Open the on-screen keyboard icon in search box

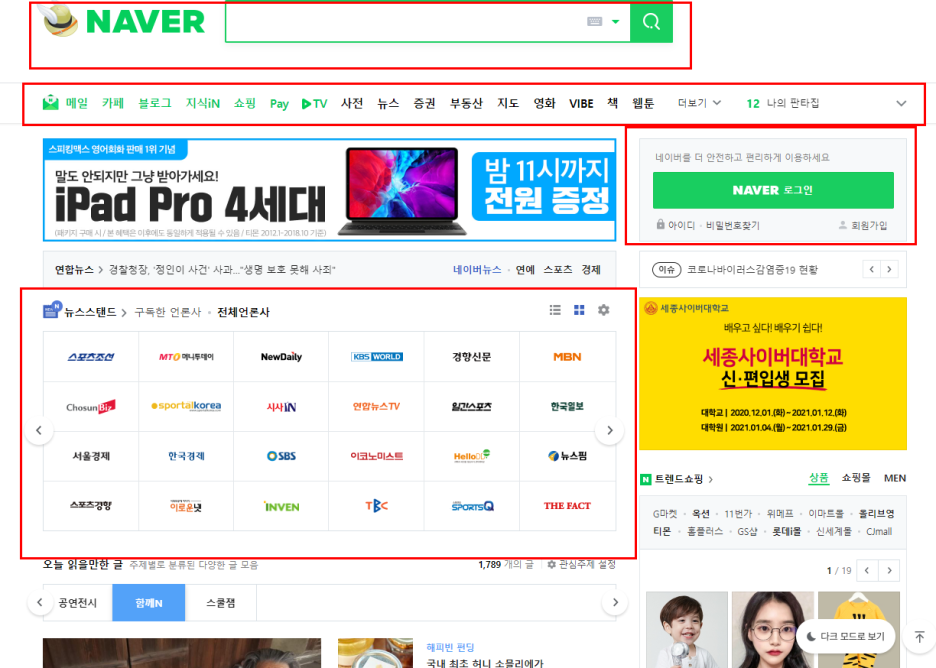click(x=595, y=21)
